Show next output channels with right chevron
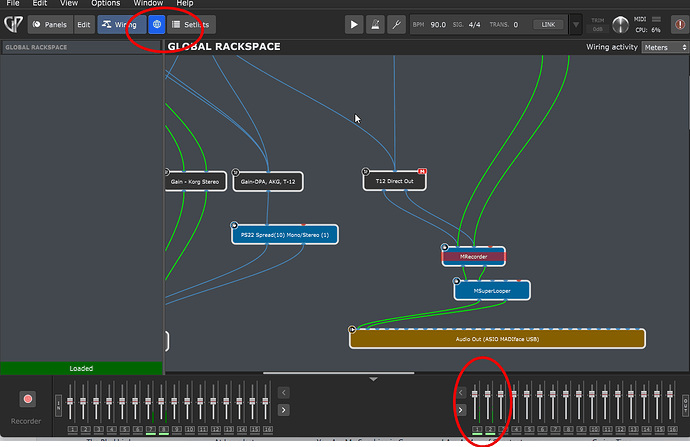Image resolution: width=690 pixels, height=447 pixels. coord(461,410)
